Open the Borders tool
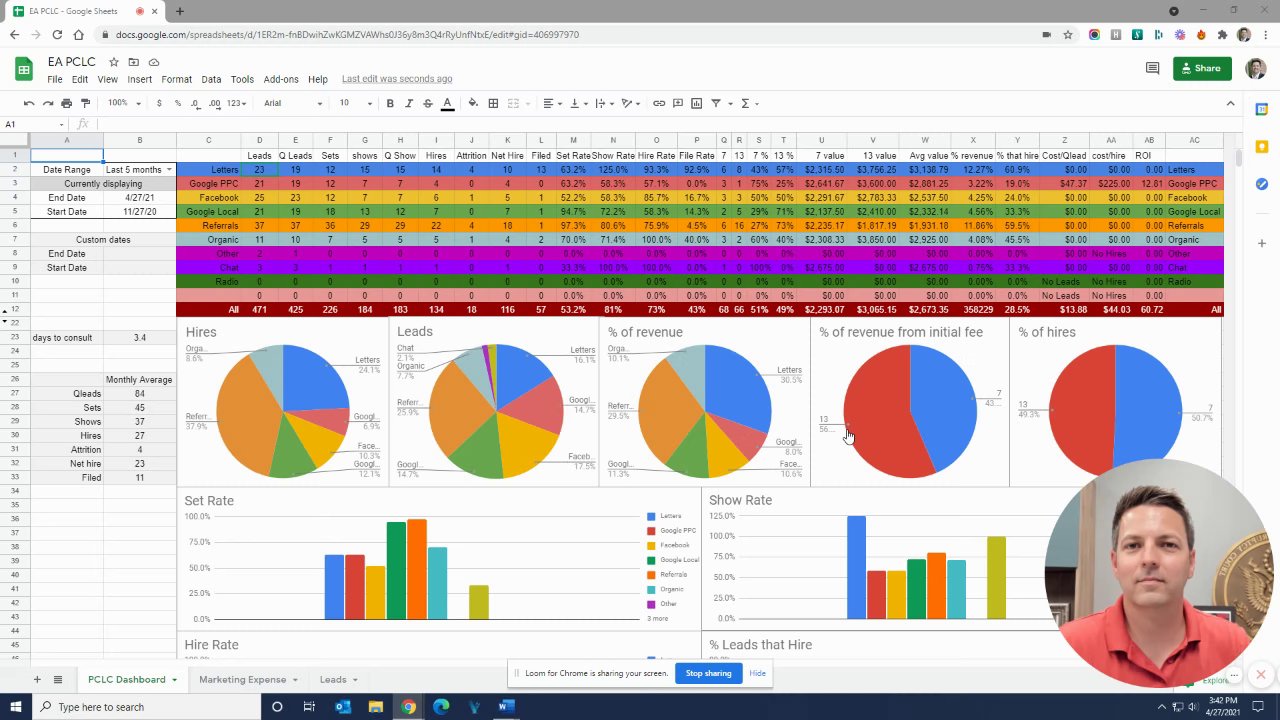1280x720 pixels. point(493,103)
